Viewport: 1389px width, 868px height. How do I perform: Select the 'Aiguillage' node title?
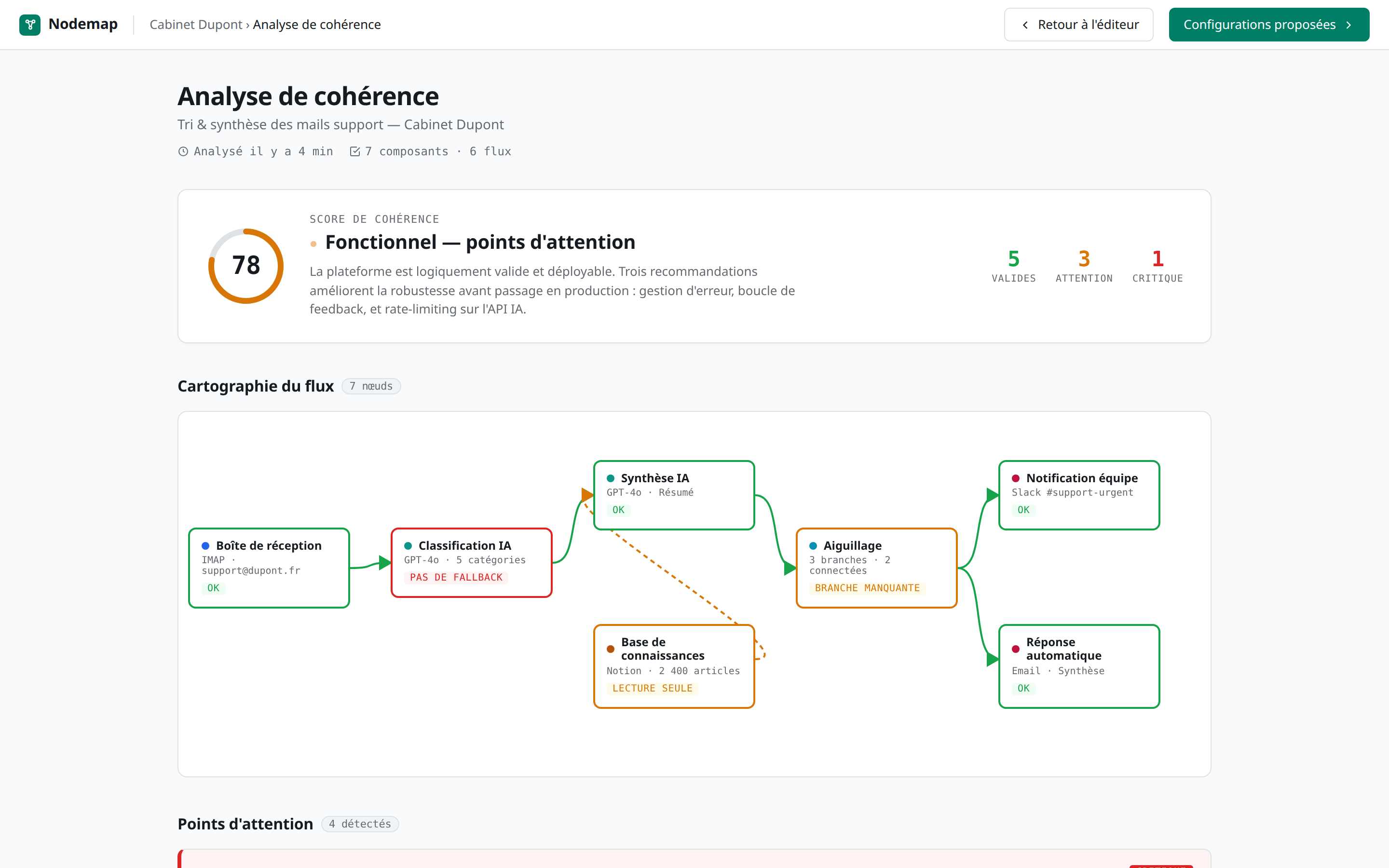pyautogui.click(x=852, y=546)
